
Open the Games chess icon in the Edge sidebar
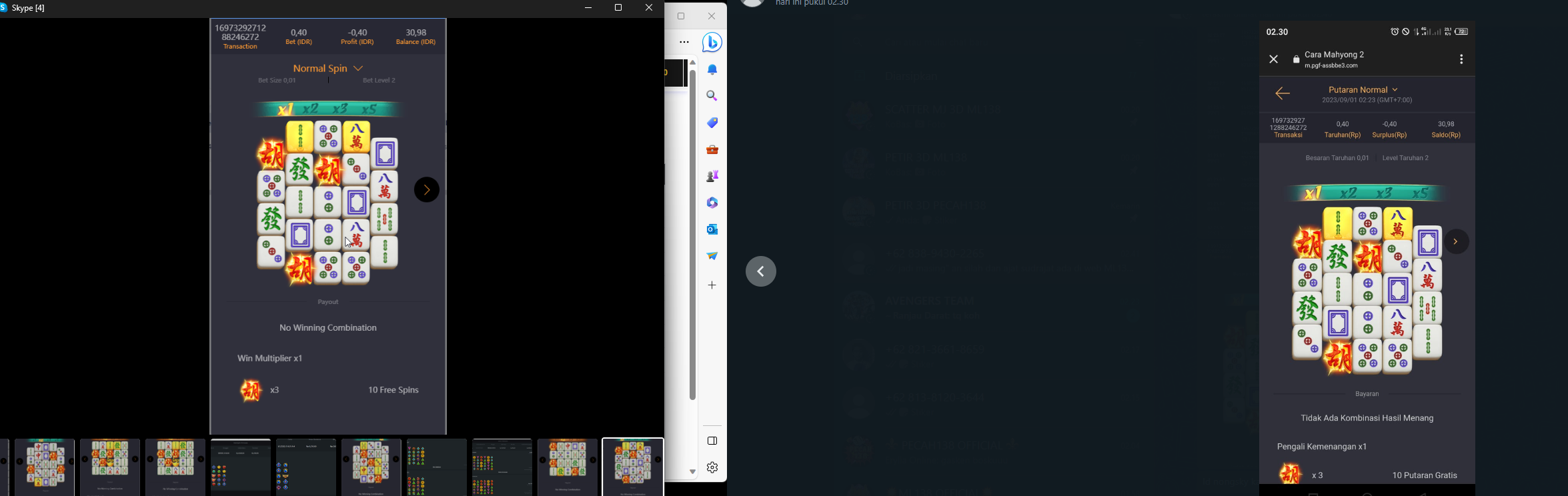point(712,176)
